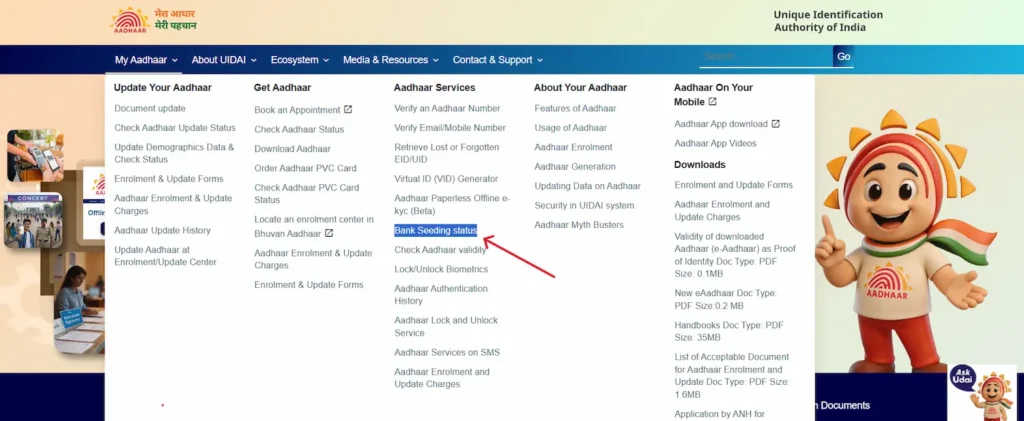Select Aadhaar App Videos
The image size is (1024, 421).
click(x=716, y=143)
